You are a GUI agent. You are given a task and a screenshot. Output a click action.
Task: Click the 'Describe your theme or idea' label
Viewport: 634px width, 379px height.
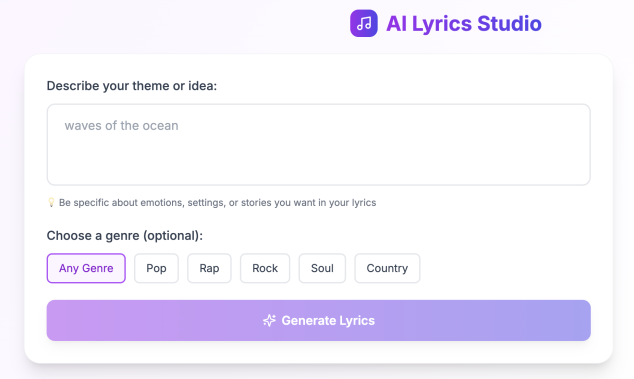tap(132, 86)
